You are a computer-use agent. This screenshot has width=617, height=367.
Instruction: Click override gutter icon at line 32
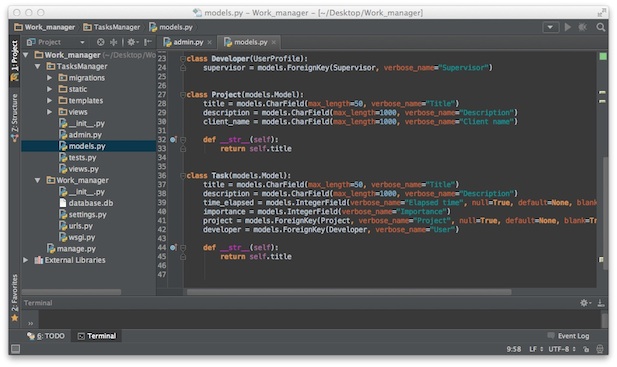pyautogui.click(x=173, y=140)
